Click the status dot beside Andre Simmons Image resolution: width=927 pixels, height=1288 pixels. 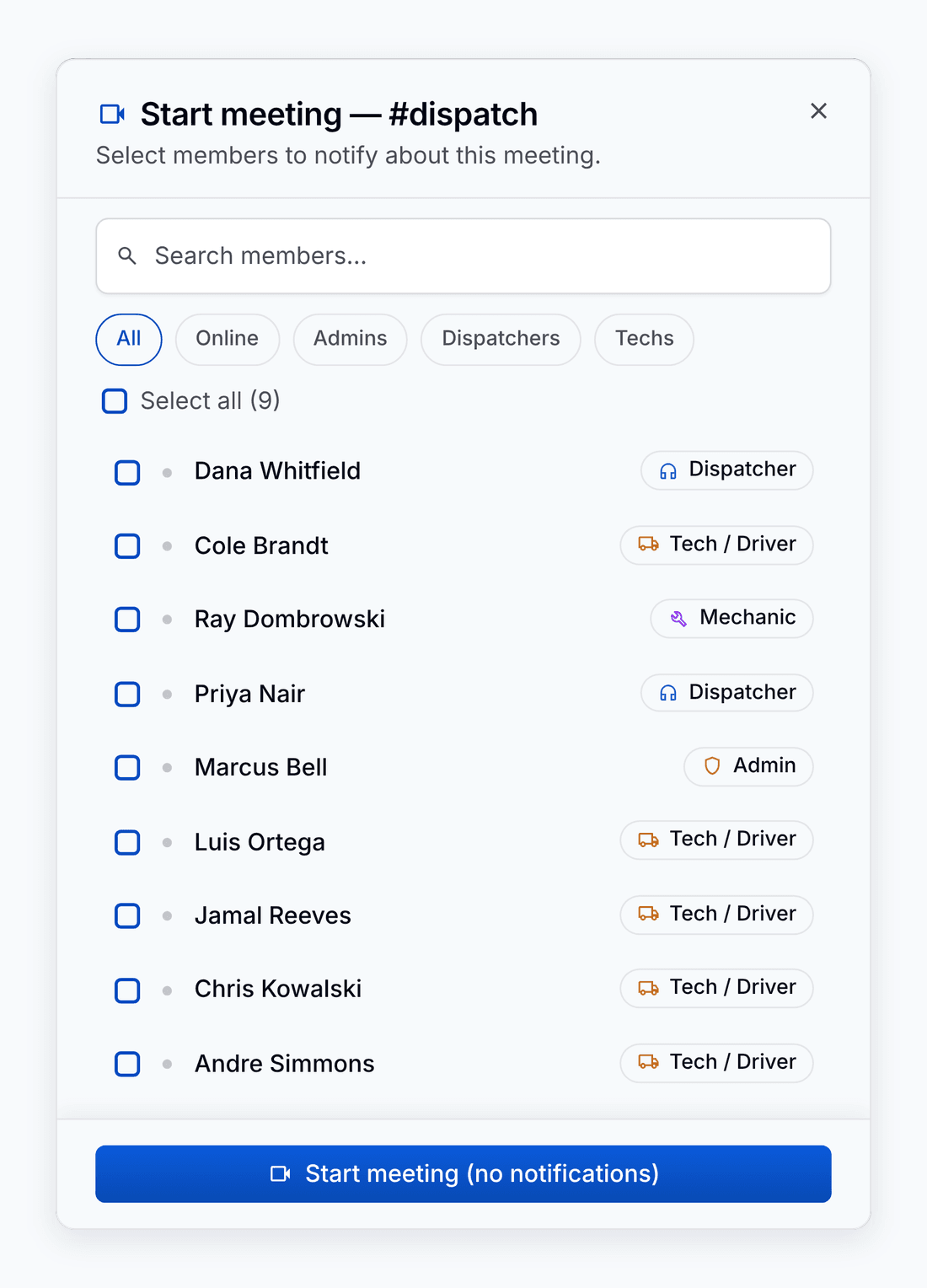168,1064
